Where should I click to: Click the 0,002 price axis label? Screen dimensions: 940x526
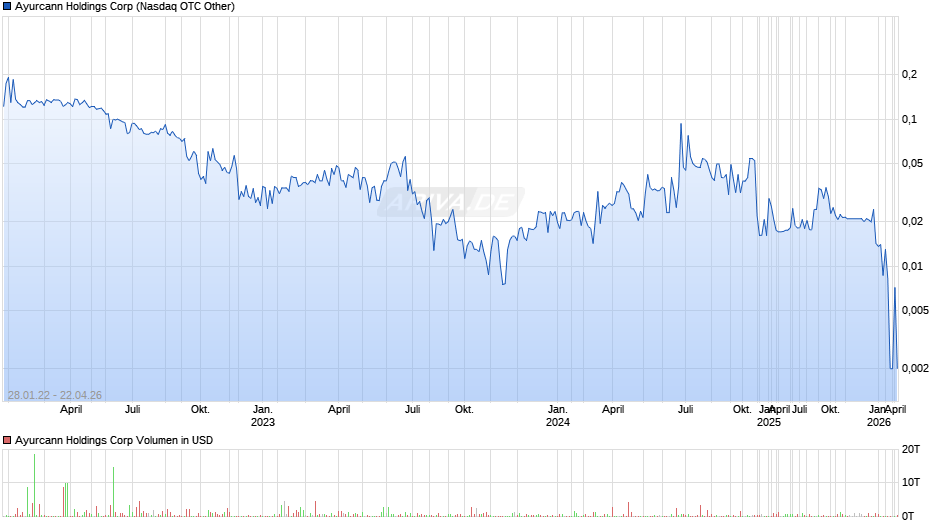pyautogui.click(x=915, y=368)
